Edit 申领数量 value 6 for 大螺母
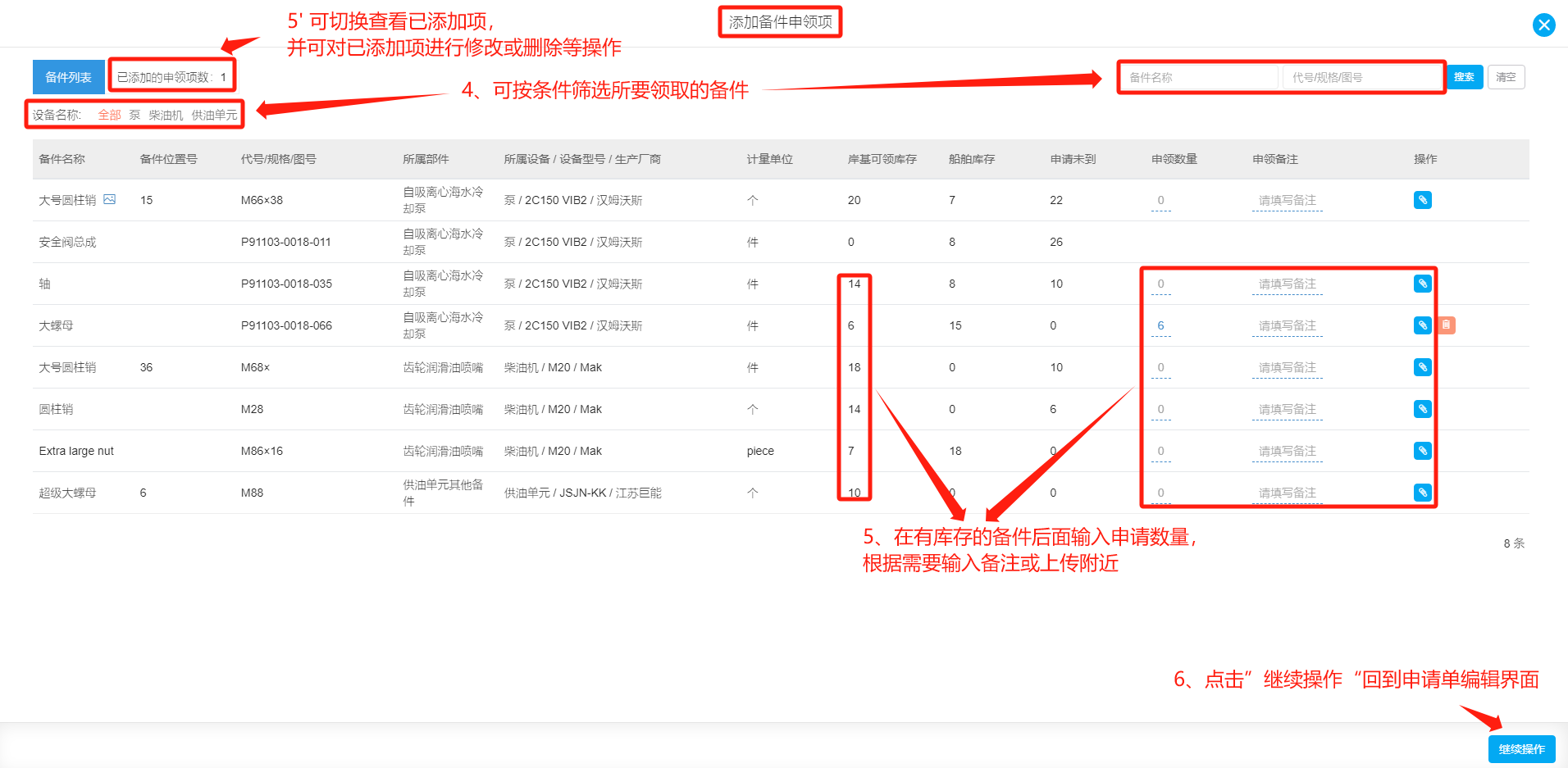This screenshot has height=768, width=1568. point(1160,326)
